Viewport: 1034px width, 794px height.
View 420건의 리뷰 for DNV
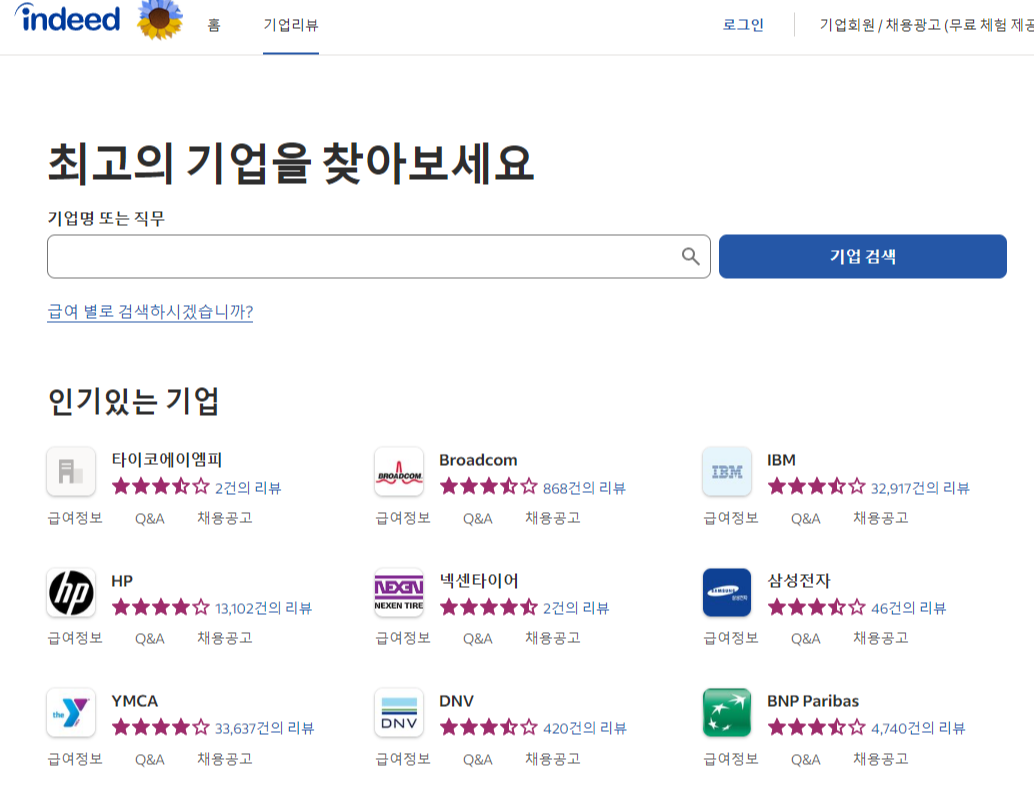tap(584, 728)
